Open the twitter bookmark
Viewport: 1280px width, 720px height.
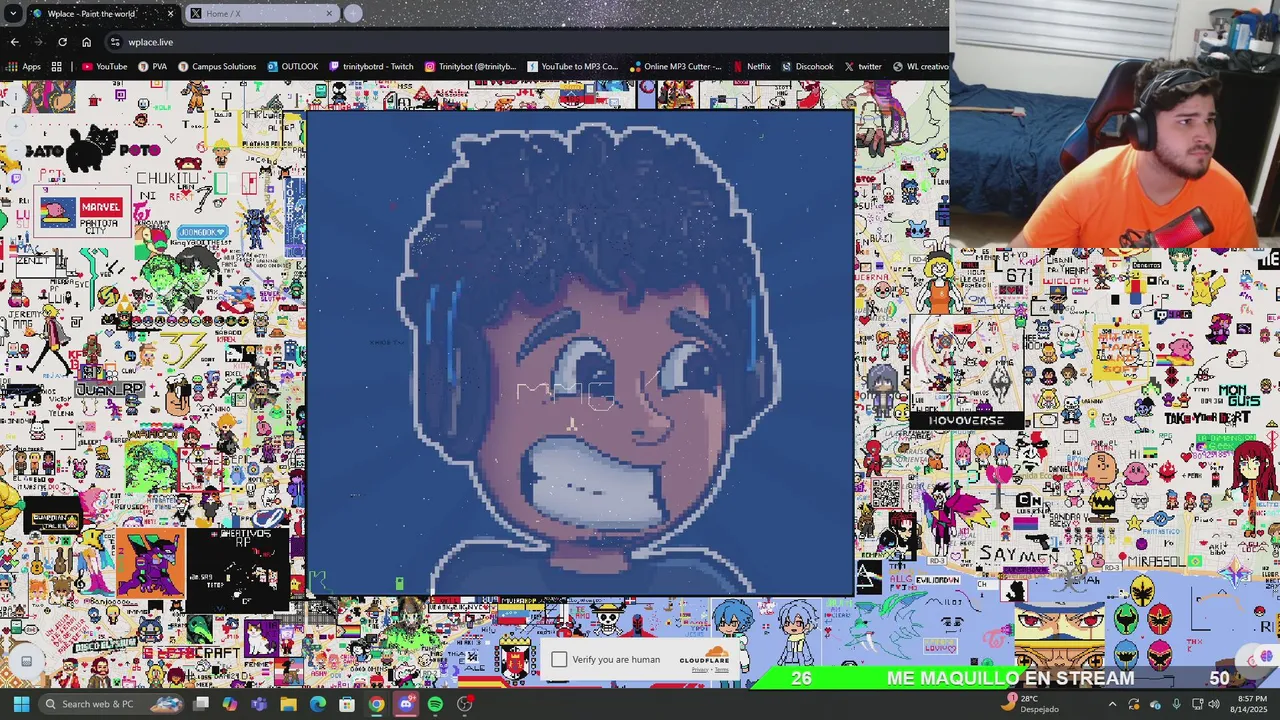coord(863,67)
